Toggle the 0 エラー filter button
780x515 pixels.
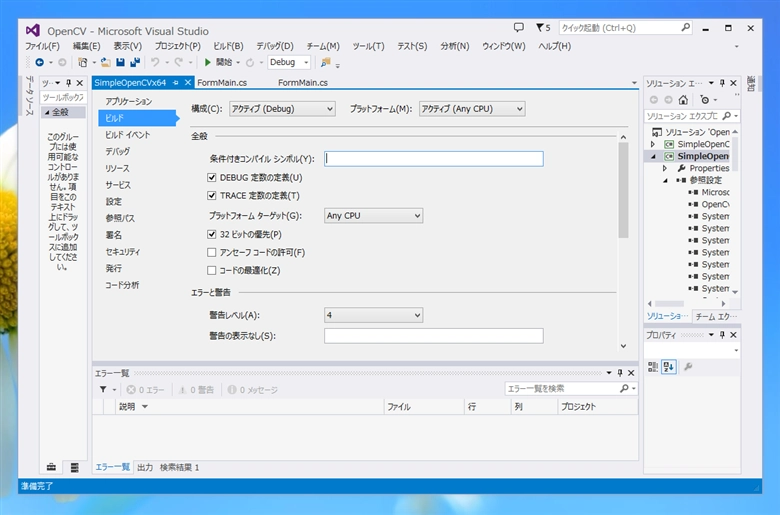click(145, 390)
